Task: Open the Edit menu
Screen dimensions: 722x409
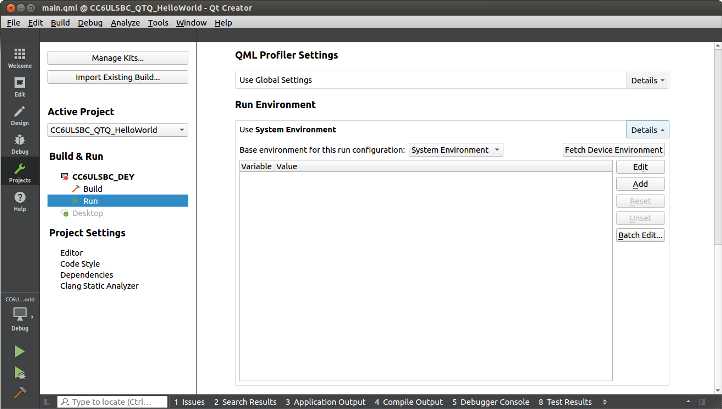Action: point(35,23)
